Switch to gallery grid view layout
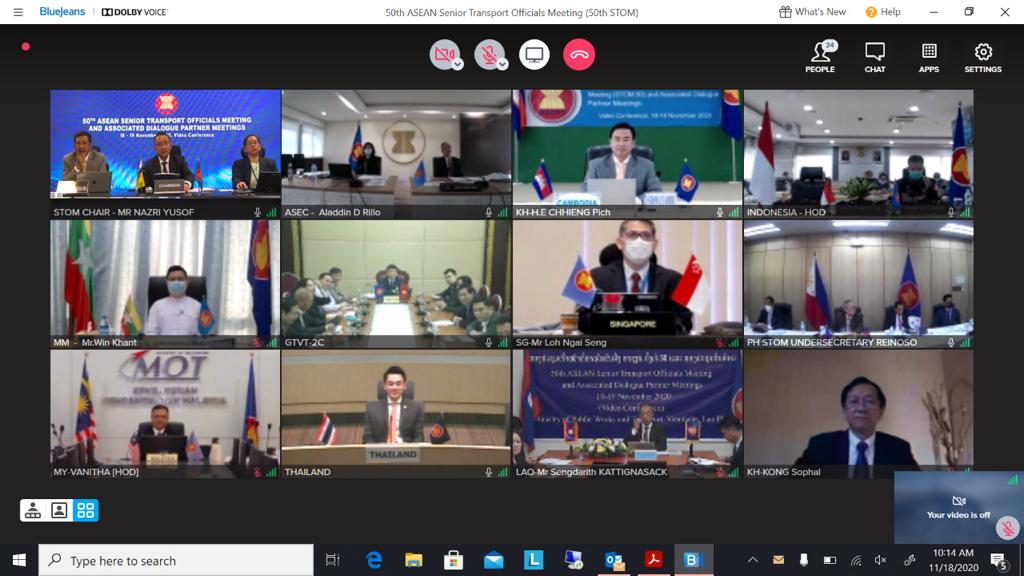This screenshot has height=576, width=1024. [86, 511]
